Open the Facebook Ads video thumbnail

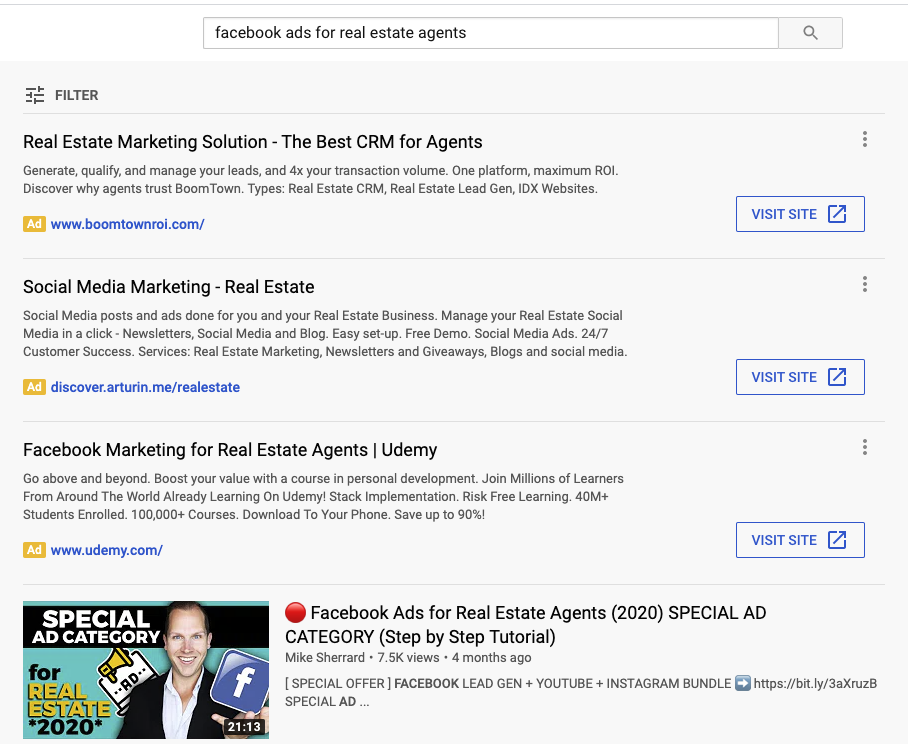click(146, 669)
